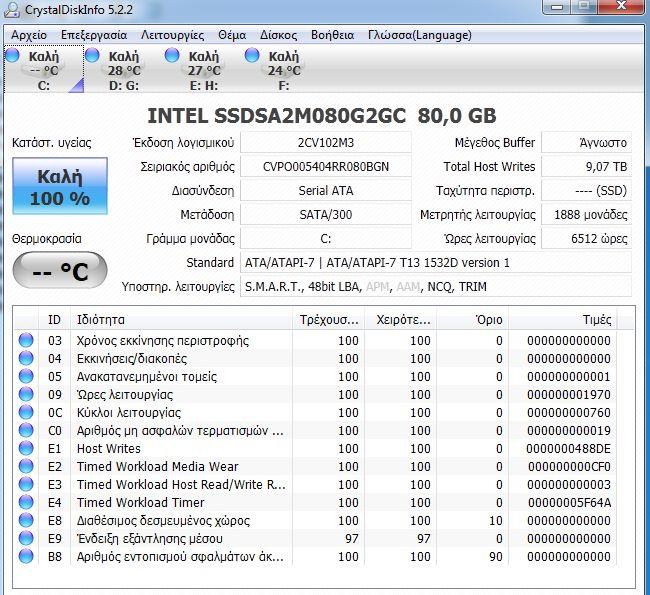This screenshot has height=595, width=650.
Task: Select raw value 0000000488DE
Action: (x=568, y=448)
